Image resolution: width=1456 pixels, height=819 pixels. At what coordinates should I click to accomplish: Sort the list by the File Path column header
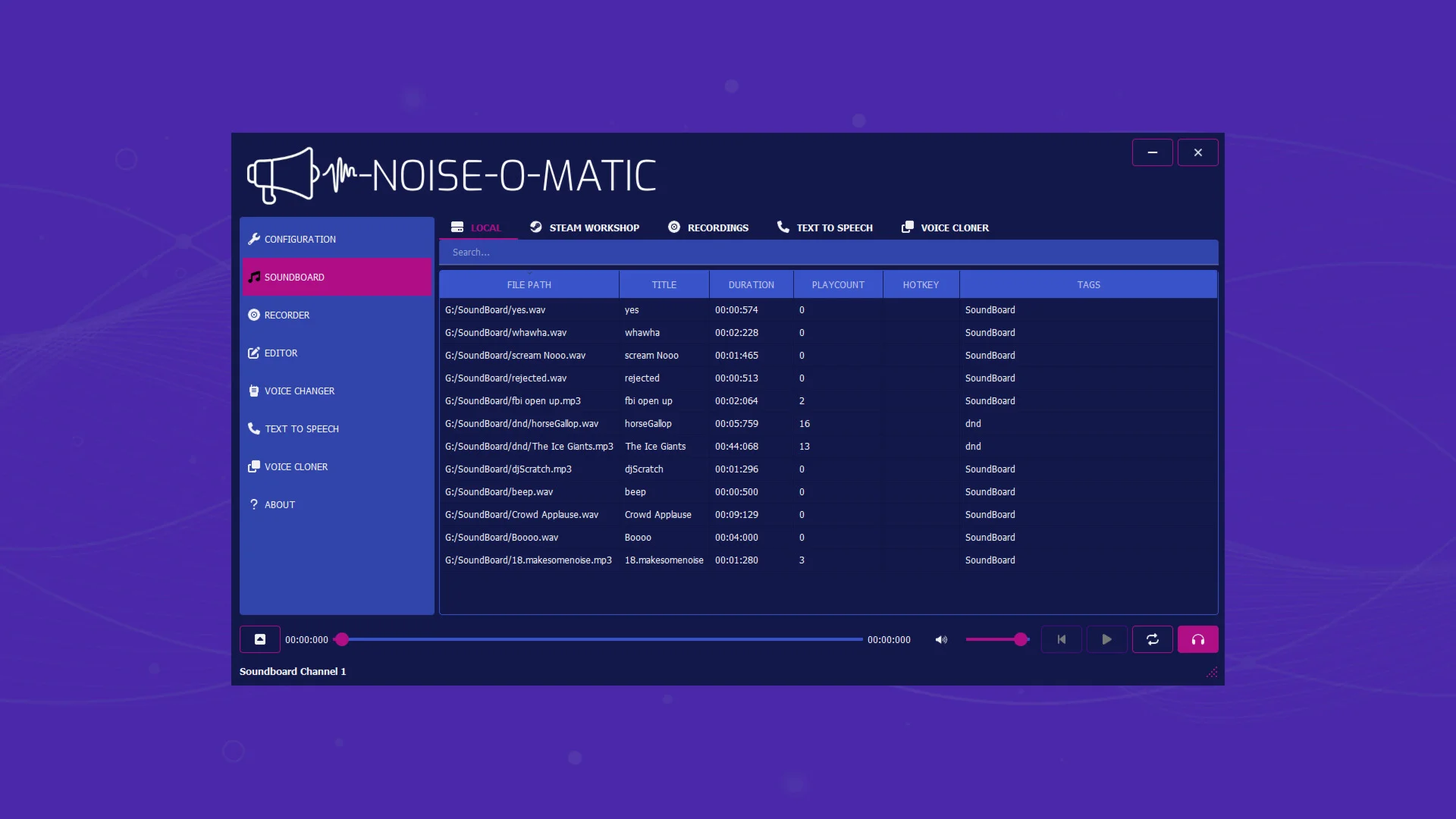click(x=529, y=284)
